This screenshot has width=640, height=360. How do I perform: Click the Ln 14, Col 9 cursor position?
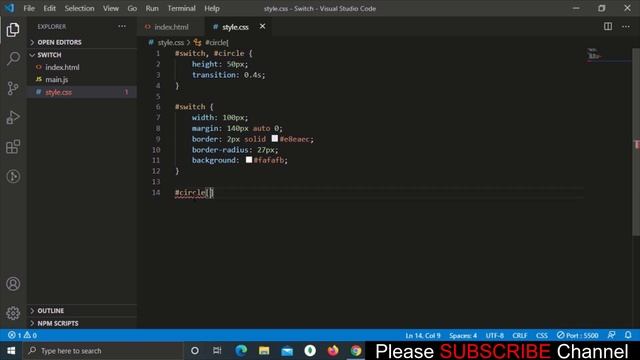(423, 335)
